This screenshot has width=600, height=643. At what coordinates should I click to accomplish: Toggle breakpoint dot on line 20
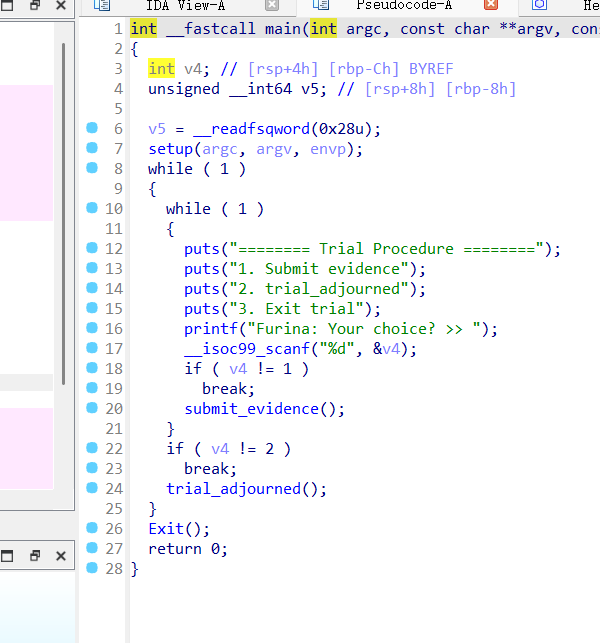[x=92, y=408]
